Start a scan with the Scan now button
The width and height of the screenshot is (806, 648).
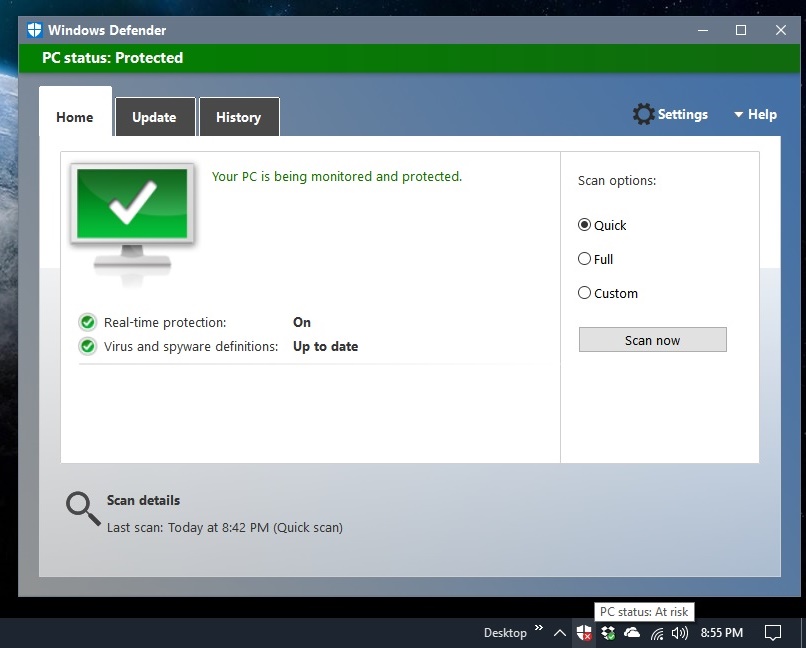652,339
